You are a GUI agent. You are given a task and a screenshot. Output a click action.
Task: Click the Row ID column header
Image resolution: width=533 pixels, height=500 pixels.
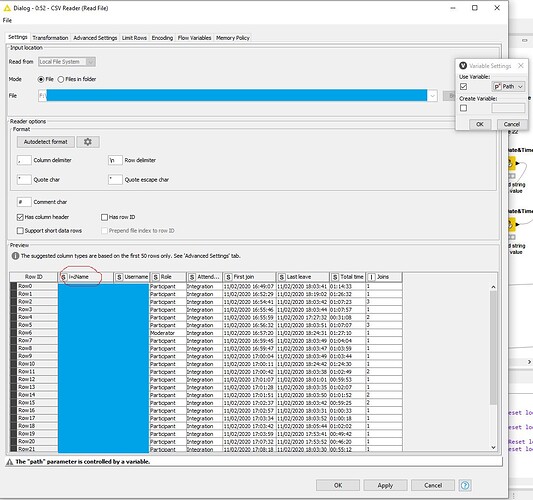point(34,277)
